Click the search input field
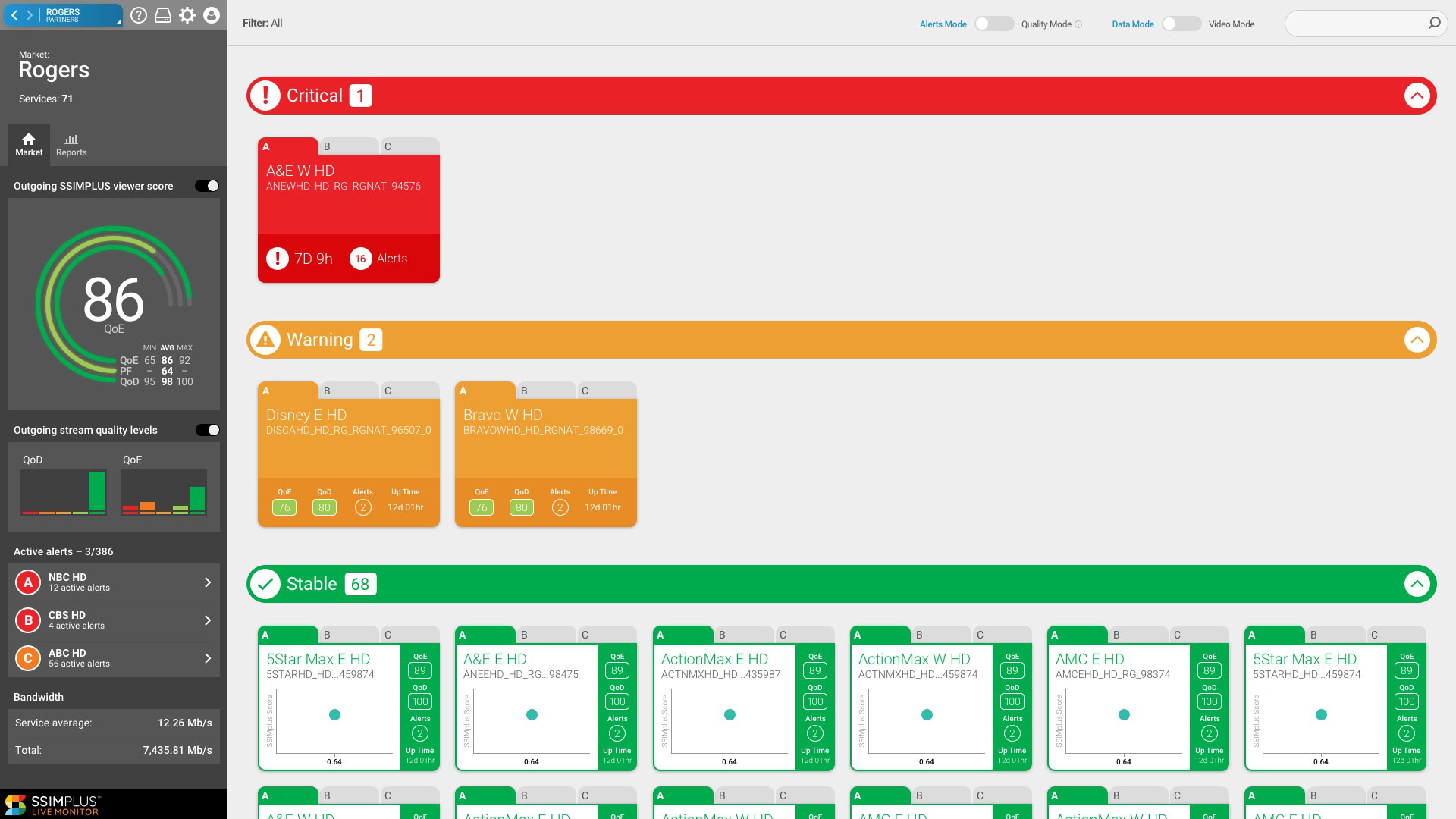This screenshot has width=1456, height=819. (x=1354, y=24)
